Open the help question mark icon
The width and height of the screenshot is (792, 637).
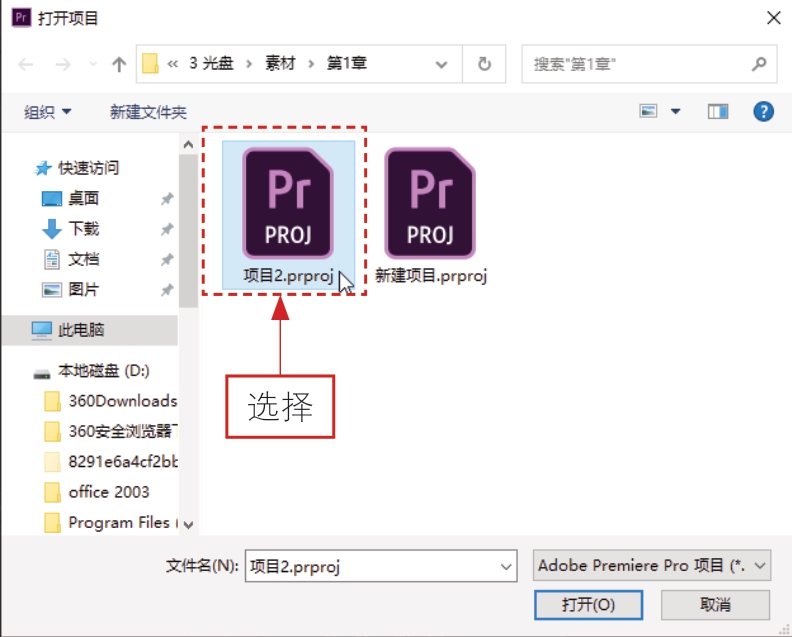point(763,111)
